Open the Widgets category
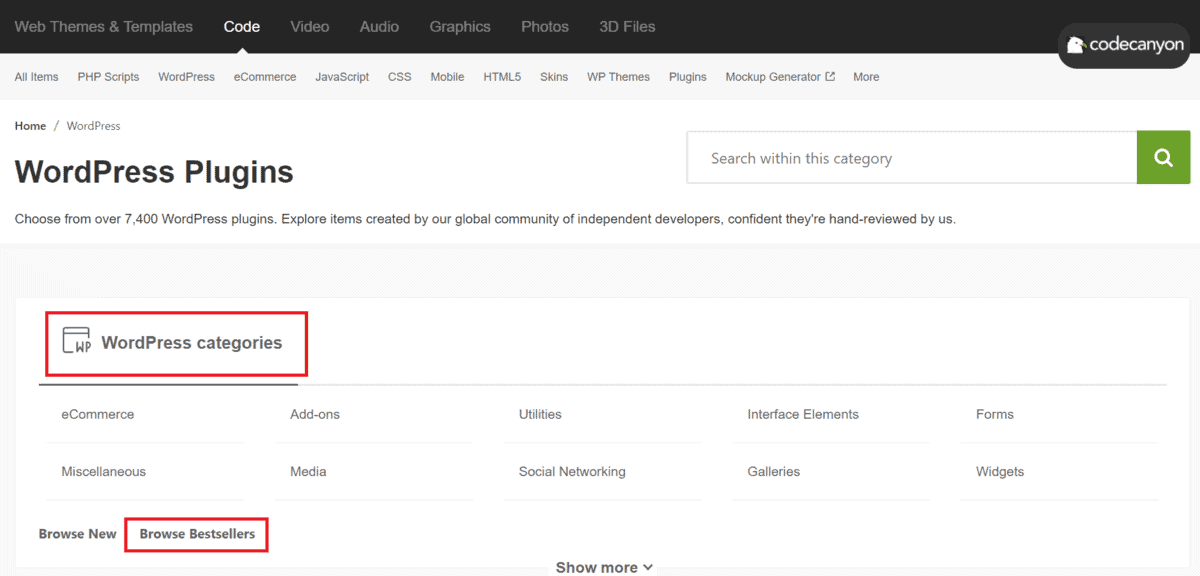Viewport: 1200px width, 576px height. tap(999, 471)
